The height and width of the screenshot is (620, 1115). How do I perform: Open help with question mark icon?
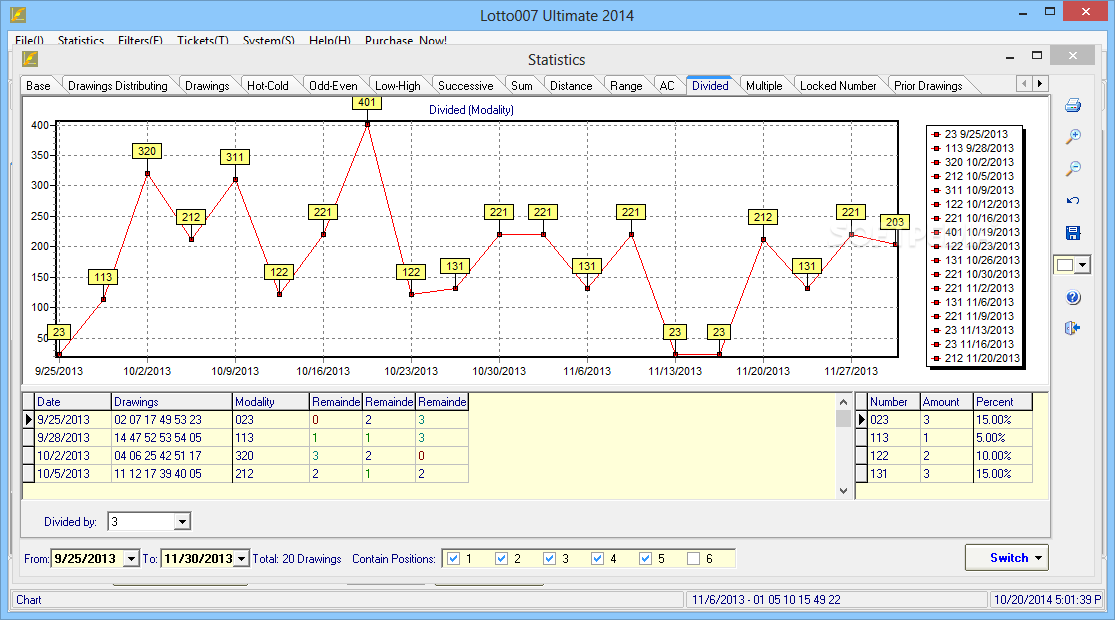click(x=1073, y=298)
